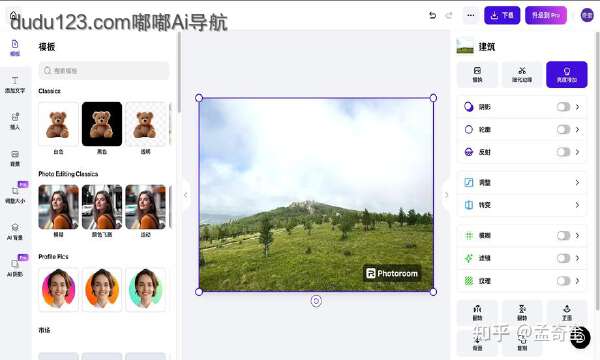Enable the 模糊 blur toggle
The width and height of the screenshot is (600, 360).
pyautogui.click(x=563, y=235)
